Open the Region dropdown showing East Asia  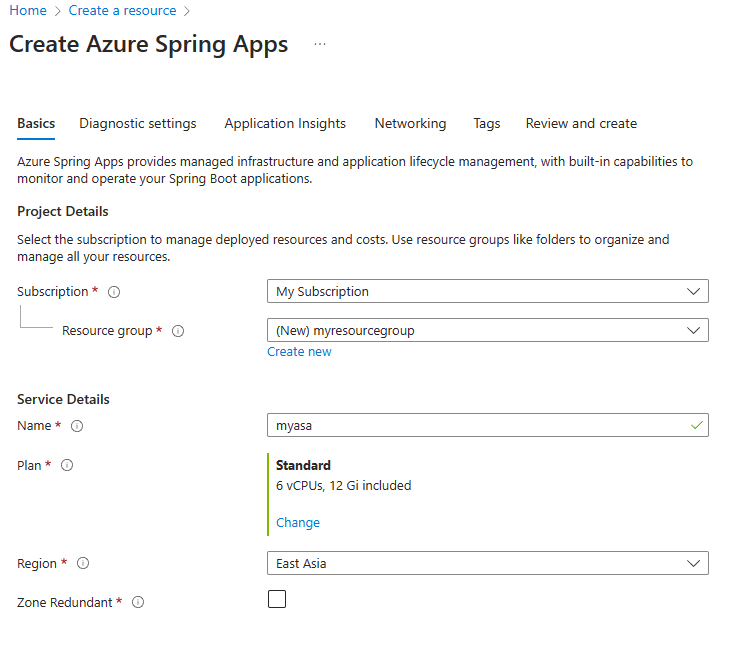(x=488, y=564)
